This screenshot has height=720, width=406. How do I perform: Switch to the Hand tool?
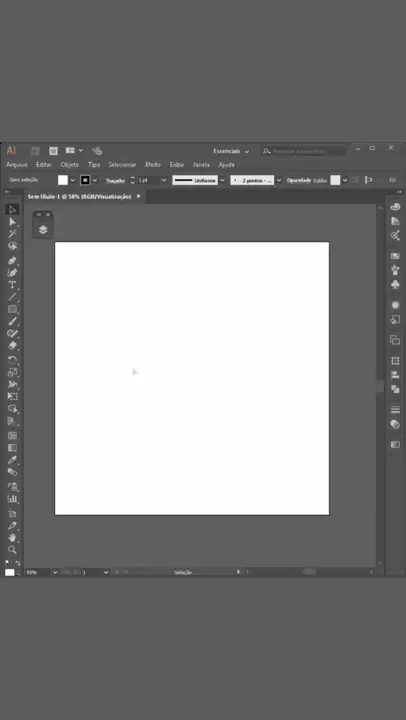[12, 537]
